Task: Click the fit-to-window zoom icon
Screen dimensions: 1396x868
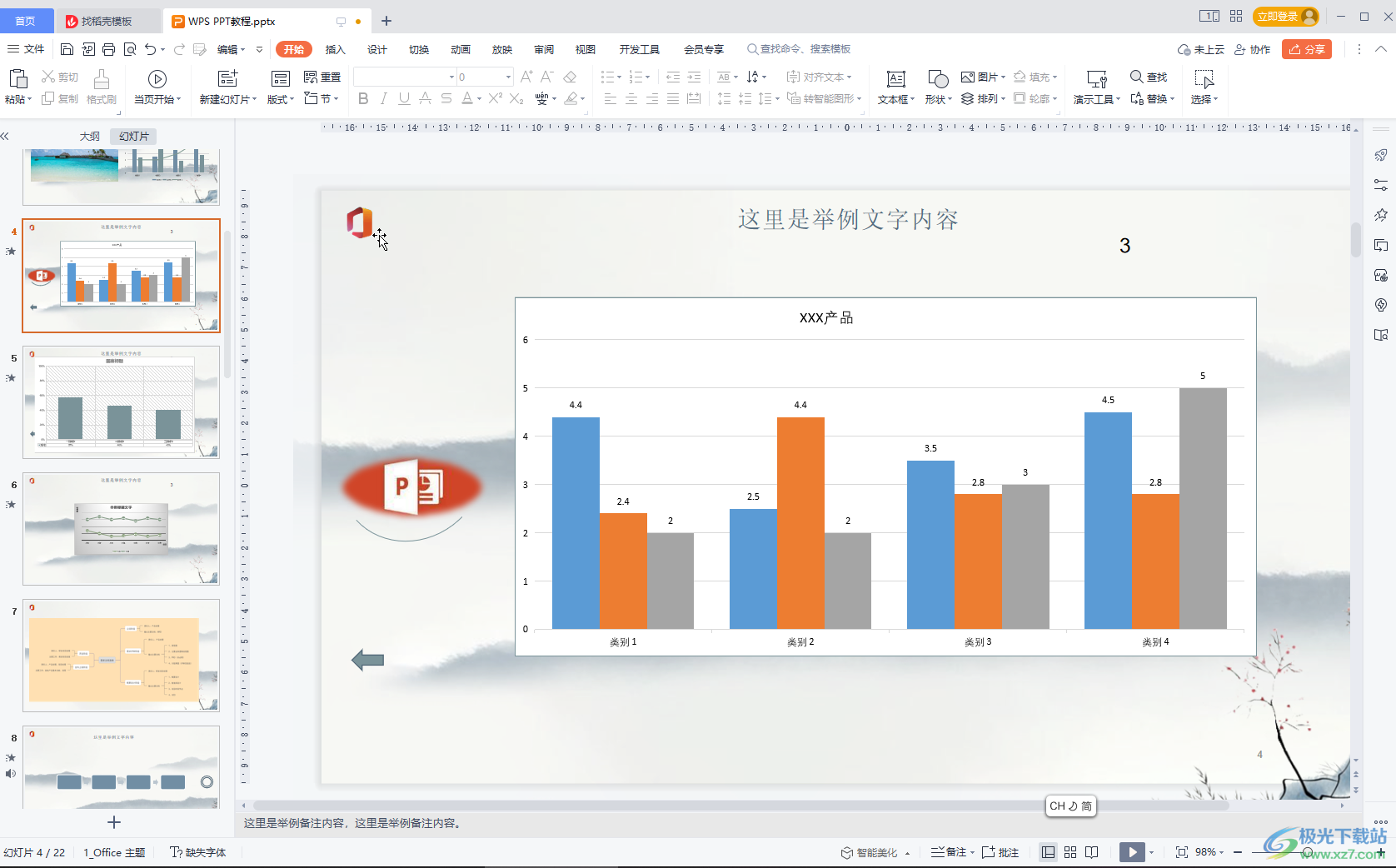Action: point(1182,852)
